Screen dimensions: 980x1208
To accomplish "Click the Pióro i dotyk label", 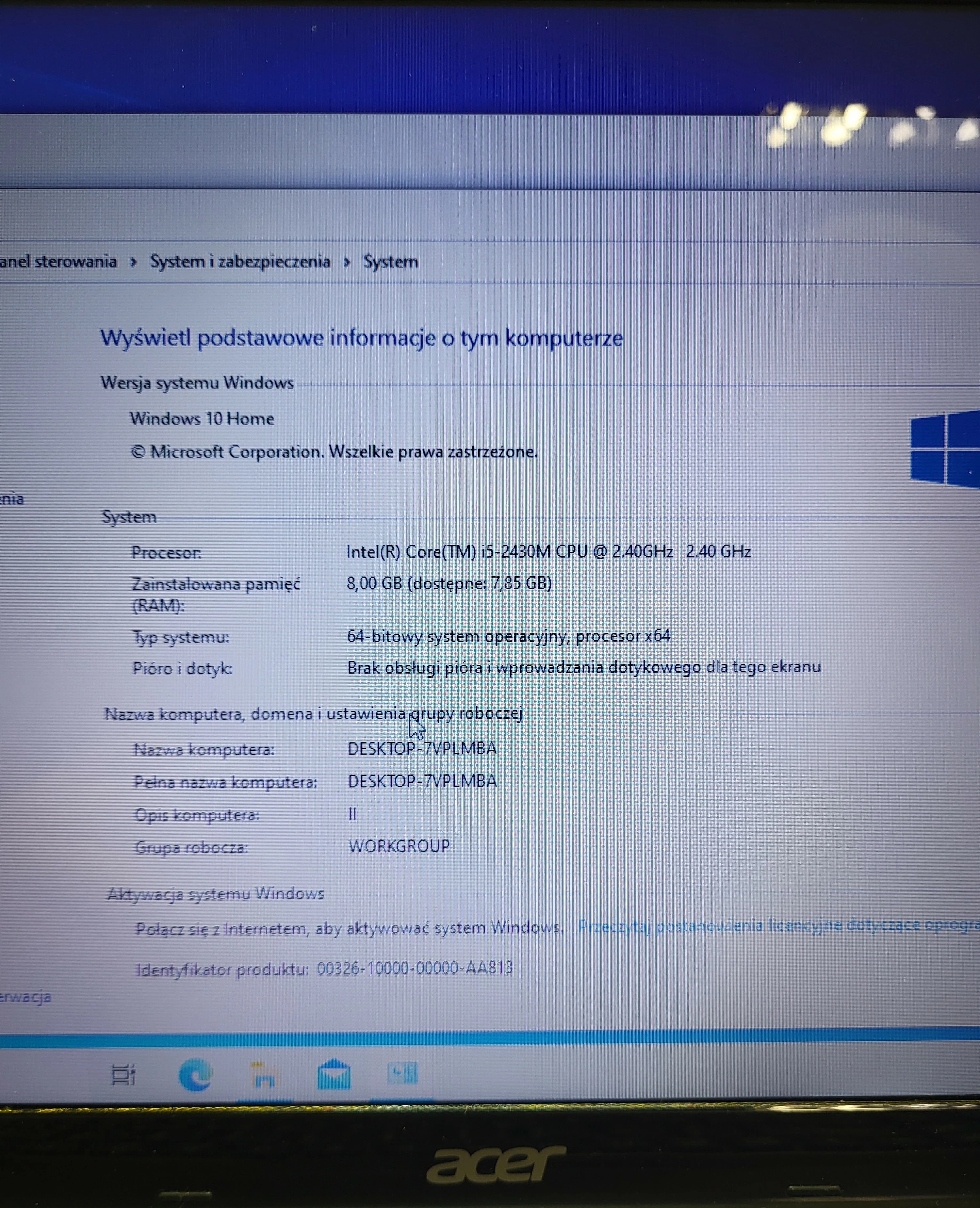I will click(182, 669).
